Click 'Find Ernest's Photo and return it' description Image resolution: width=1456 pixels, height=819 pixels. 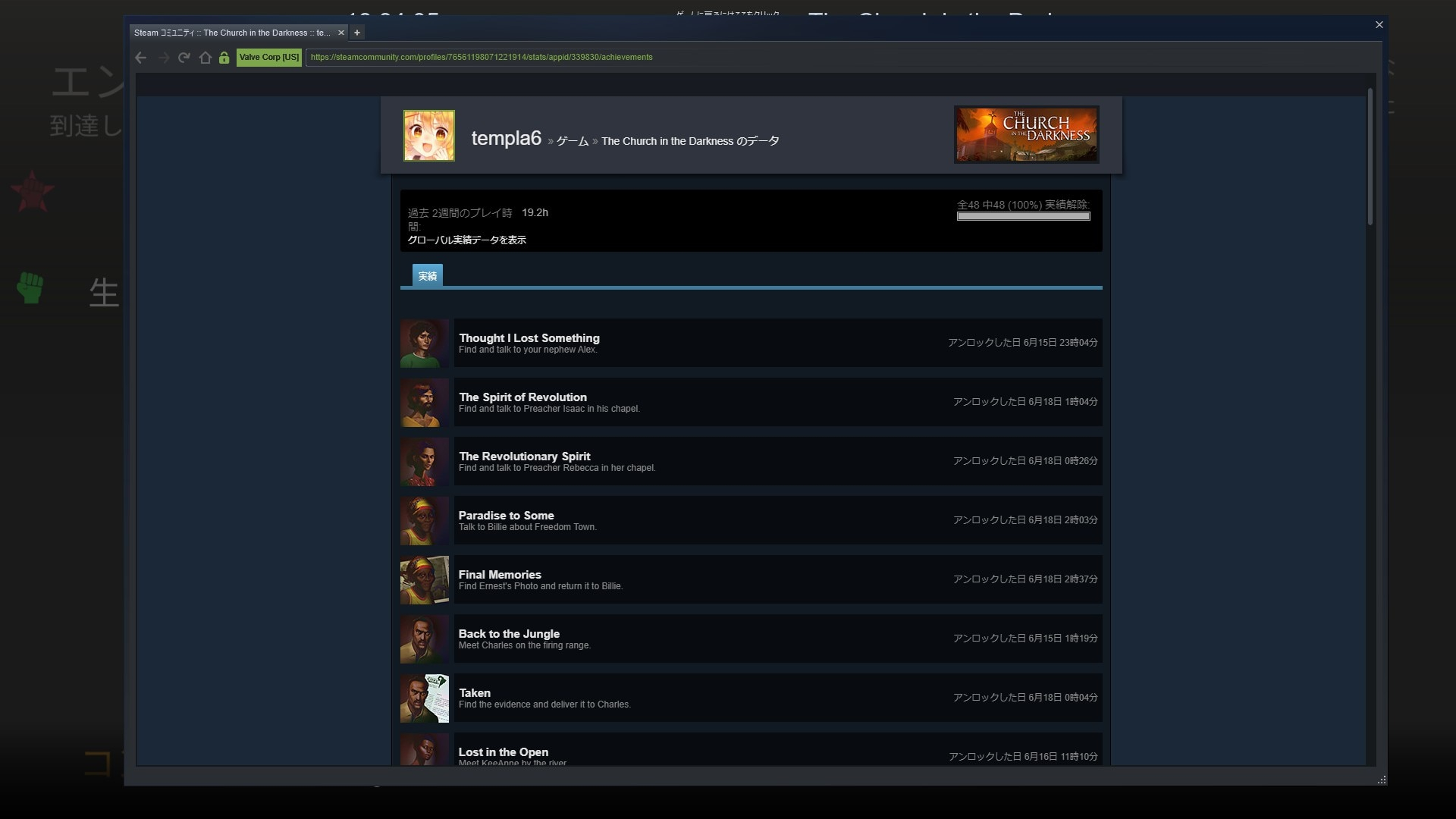(x=540, y=586)
